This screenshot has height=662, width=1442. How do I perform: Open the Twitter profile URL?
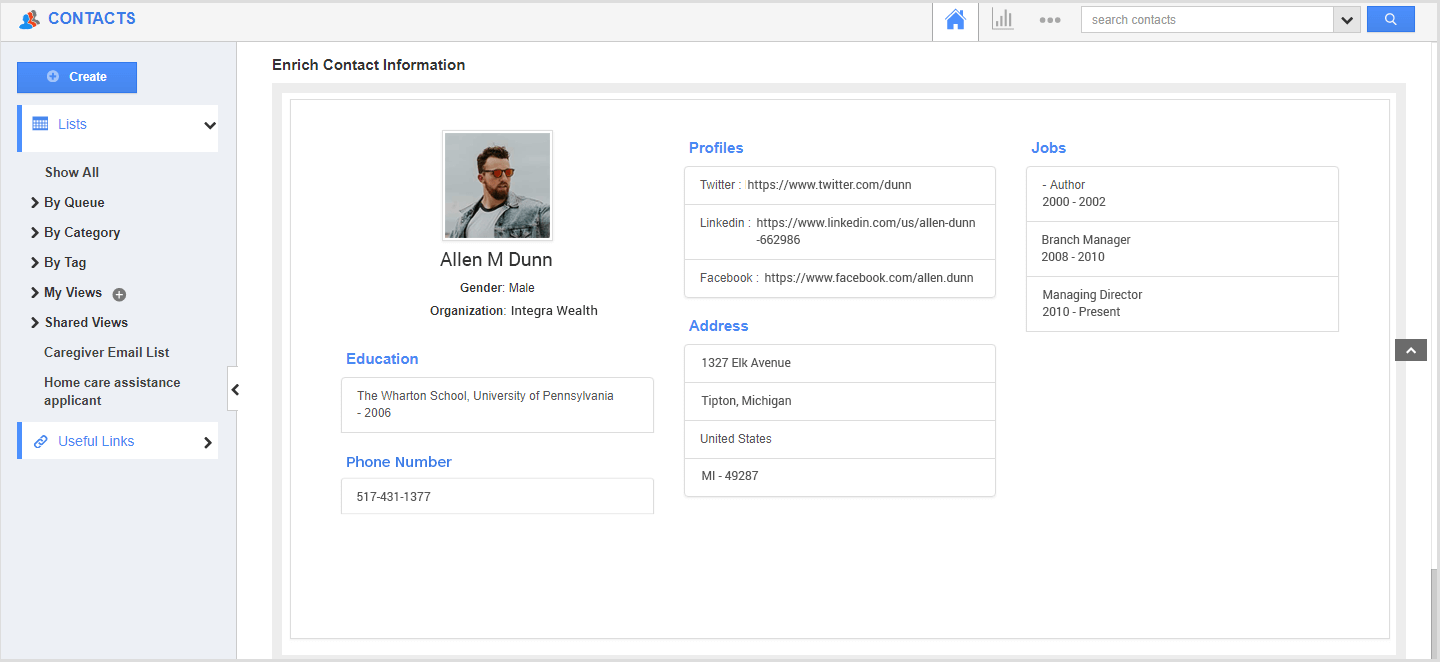[829, 185]
